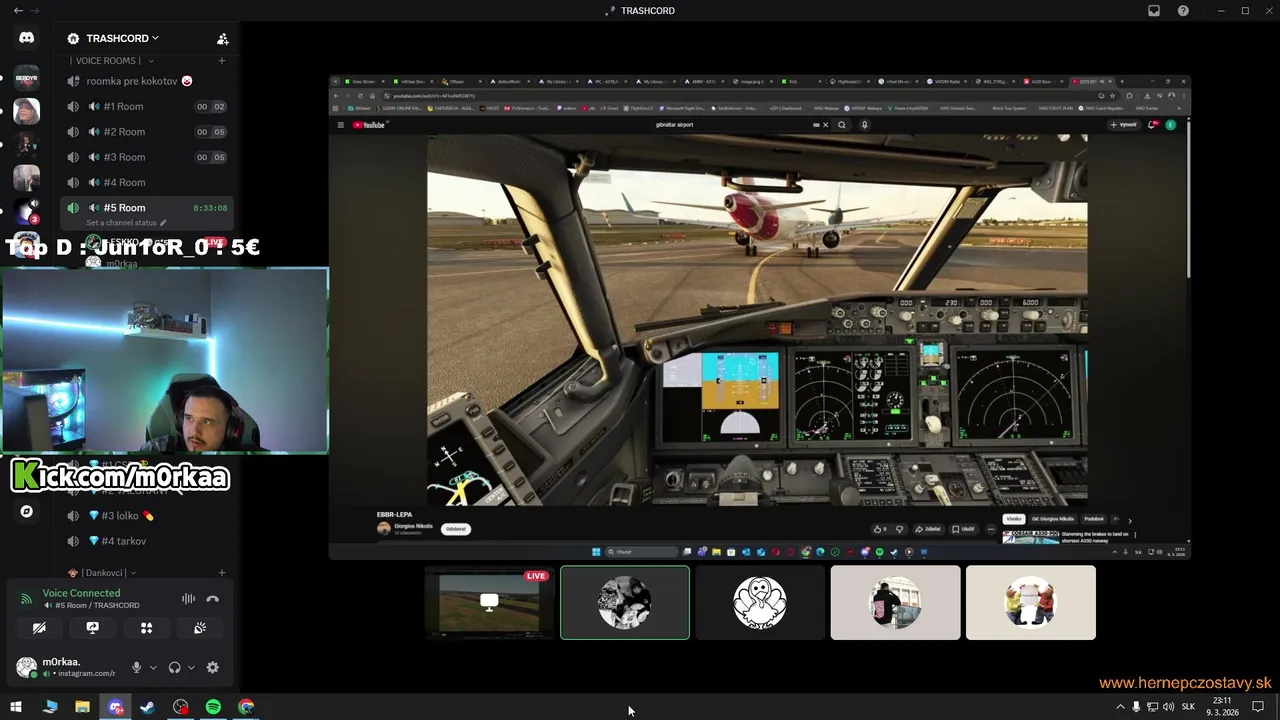The height and width of the screenshot is (720, 1280).
Task: Toggle screen share in voice panel
Action: (x=92, y=628)
